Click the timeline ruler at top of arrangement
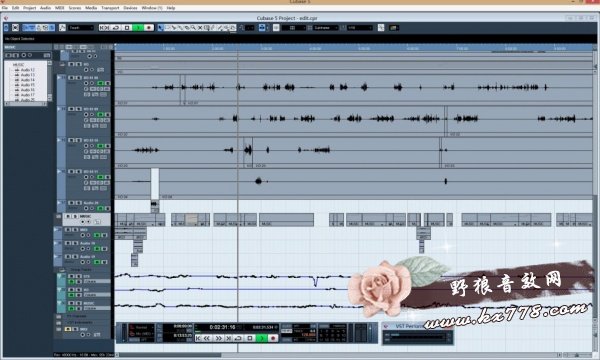 353,48
